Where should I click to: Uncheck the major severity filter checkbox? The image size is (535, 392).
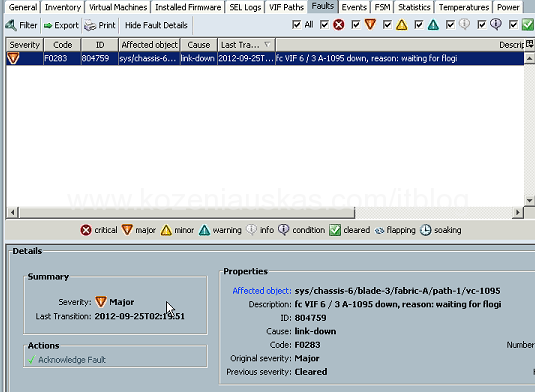pos(356,25)
